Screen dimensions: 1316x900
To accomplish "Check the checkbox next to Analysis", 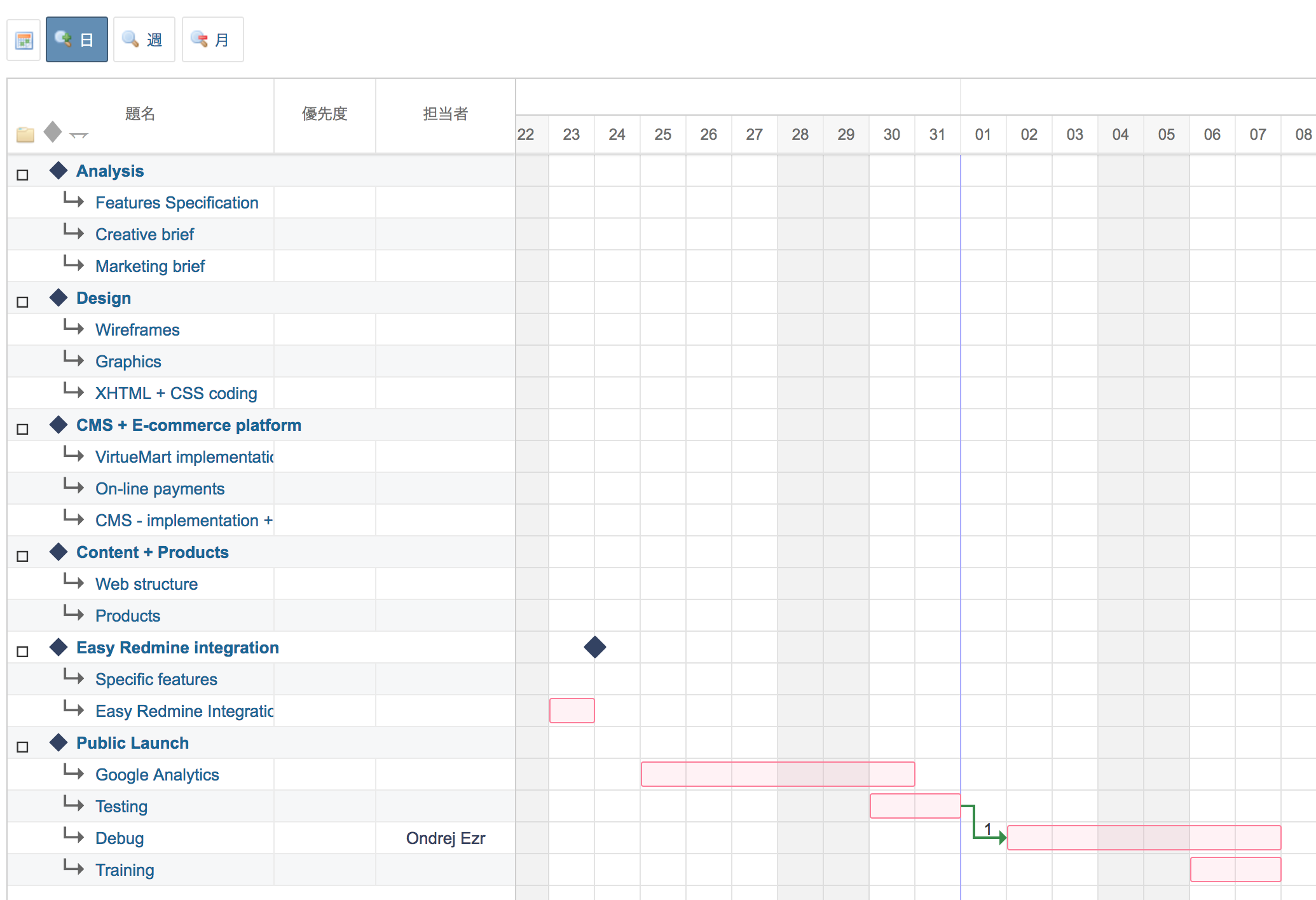I will pyautogui.click(x=23, y=174).
